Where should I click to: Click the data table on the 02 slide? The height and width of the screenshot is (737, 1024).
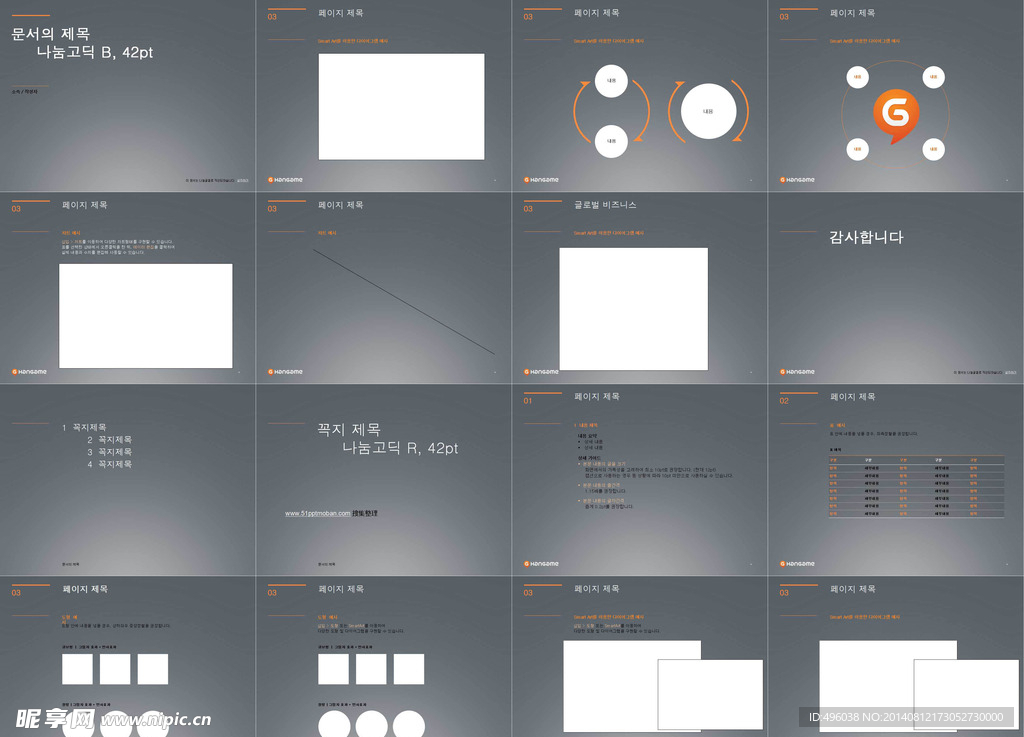[916, 487]
